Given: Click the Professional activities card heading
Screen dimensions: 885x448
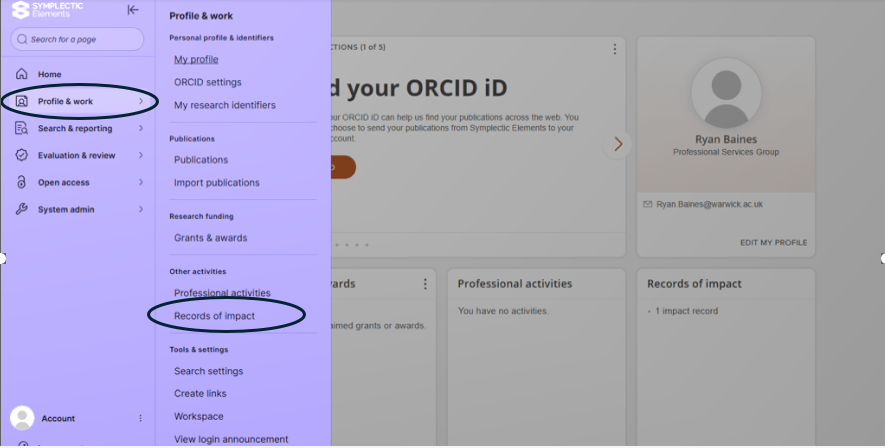Looking at the screenshot, I should pyautogui.click(x=515, y=284).
